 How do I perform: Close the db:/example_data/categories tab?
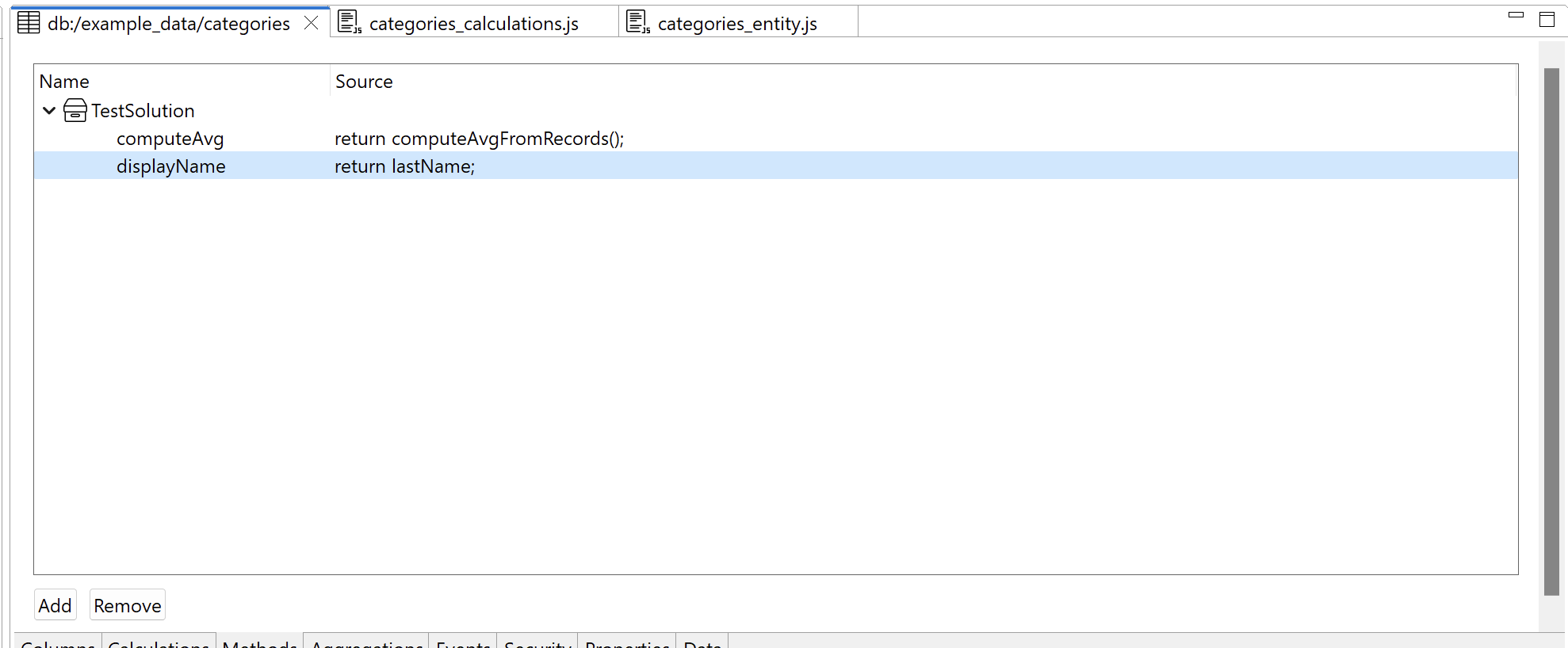click(x=312, y=23)
